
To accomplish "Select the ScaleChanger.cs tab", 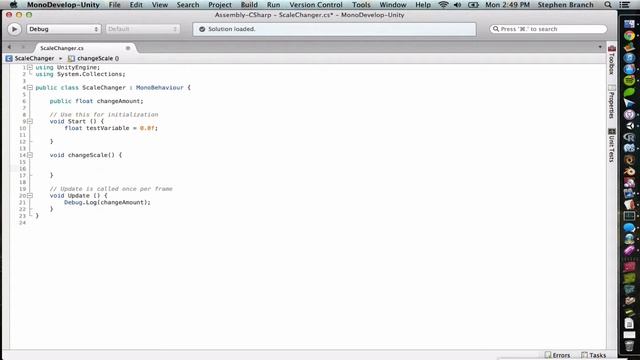I will (x=62, y=48).
